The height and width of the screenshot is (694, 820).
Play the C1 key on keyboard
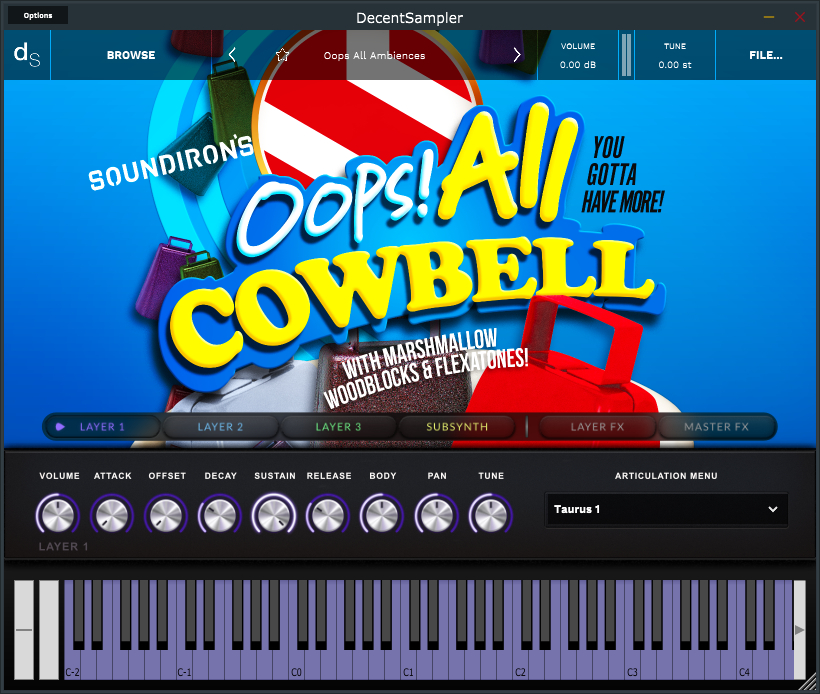click(408, 666)
